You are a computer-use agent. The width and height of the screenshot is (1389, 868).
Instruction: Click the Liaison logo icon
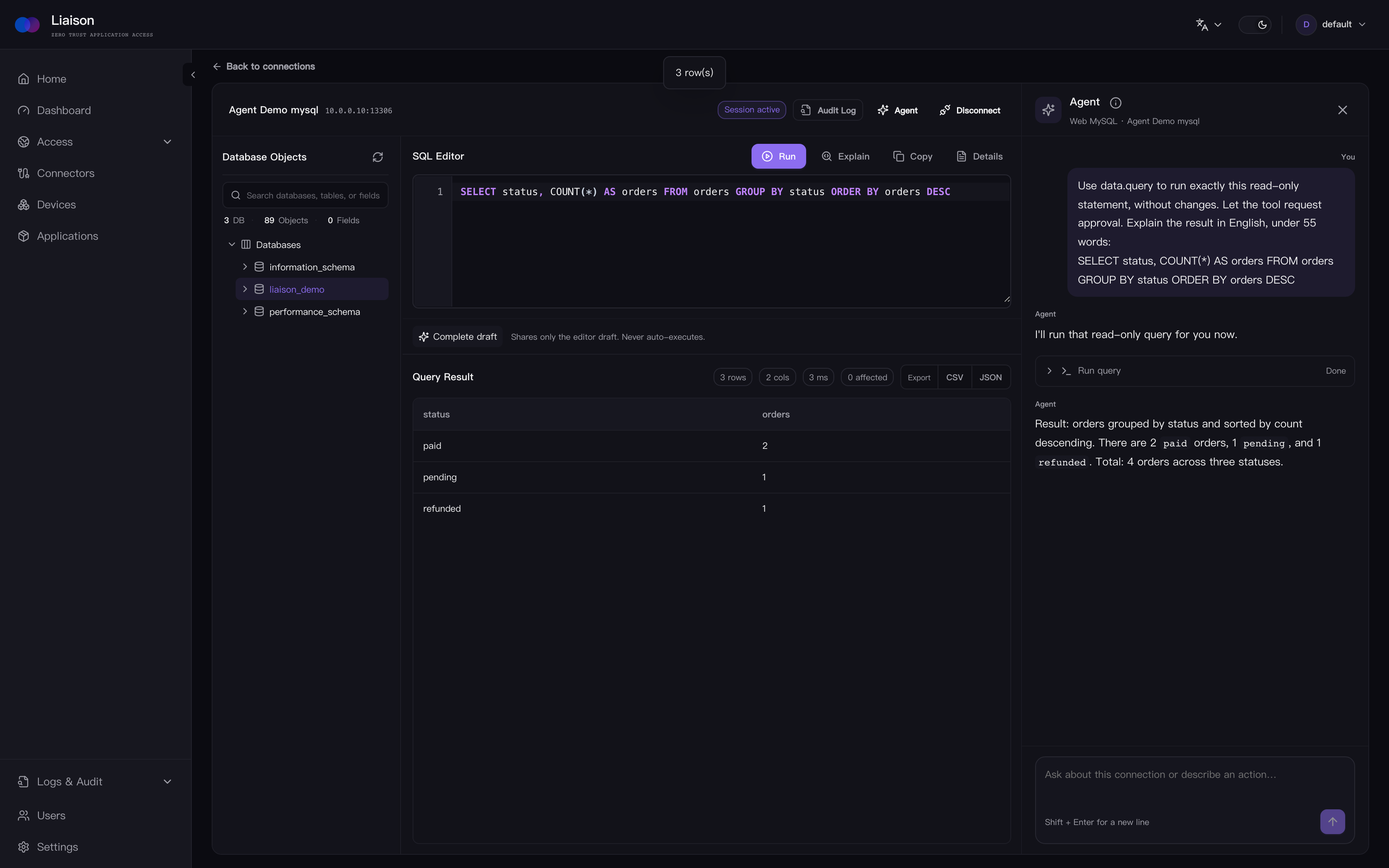point(27,25)
